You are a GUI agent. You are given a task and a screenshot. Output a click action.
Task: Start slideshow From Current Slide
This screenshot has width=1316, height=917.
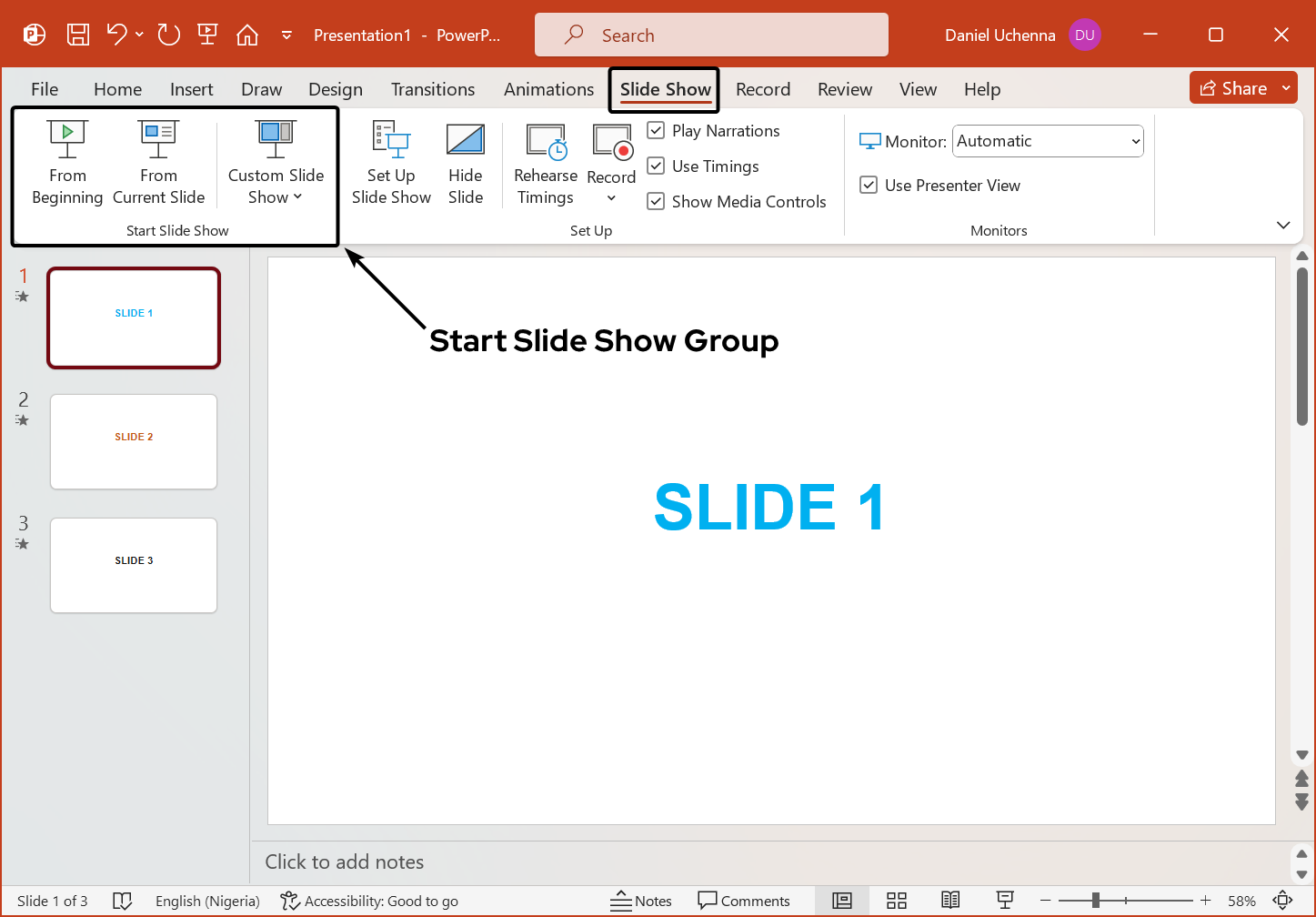tap(158, 162)
